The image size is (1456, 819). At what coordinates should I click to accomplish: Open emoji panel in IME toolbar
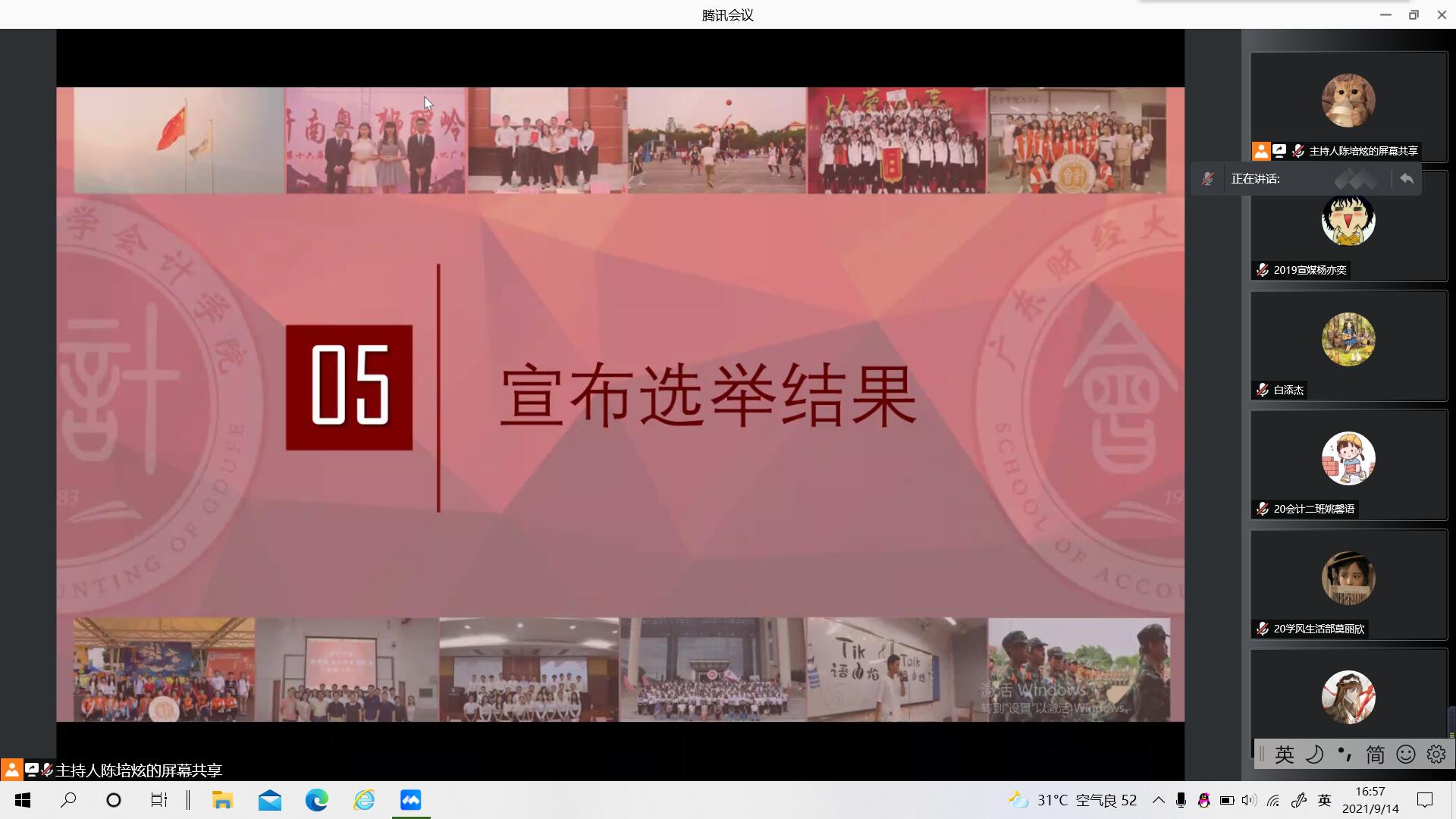pos(1405,754)
